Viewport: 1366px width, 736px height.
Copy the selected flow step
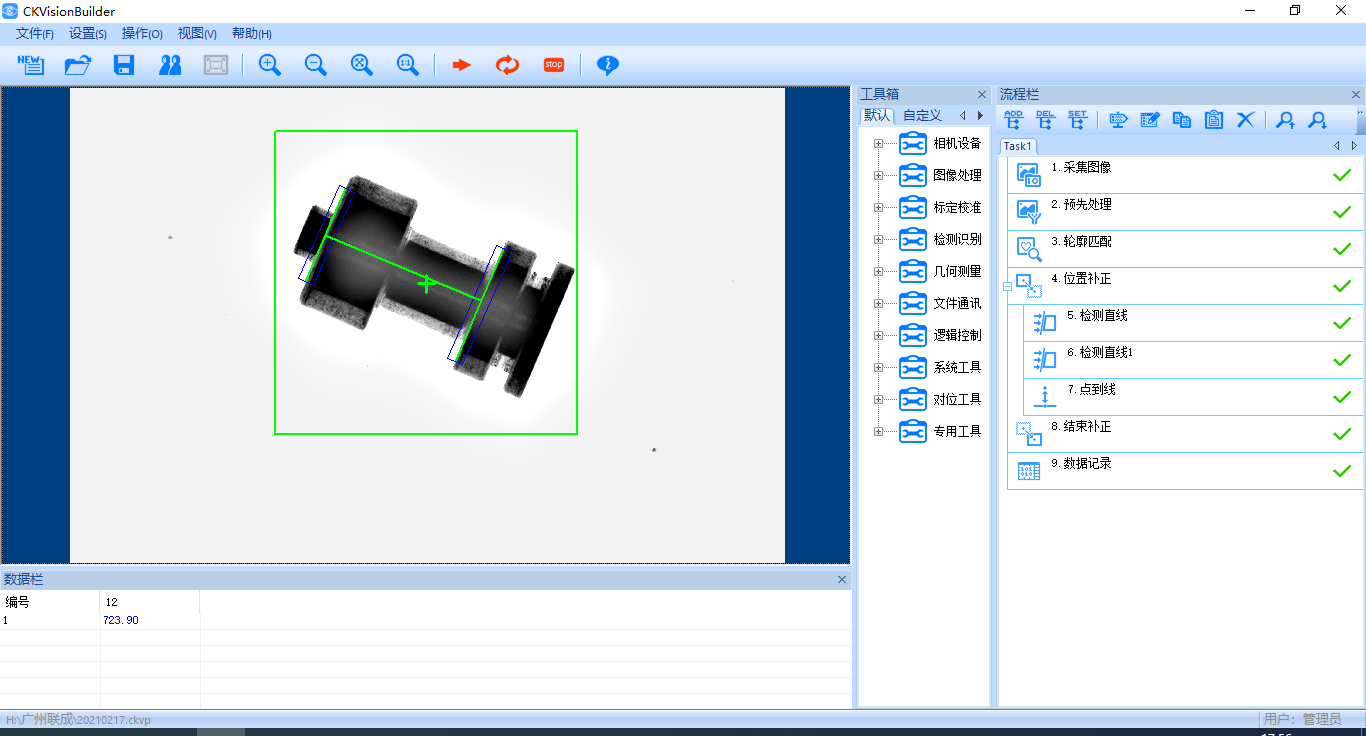coord(1182,120)
